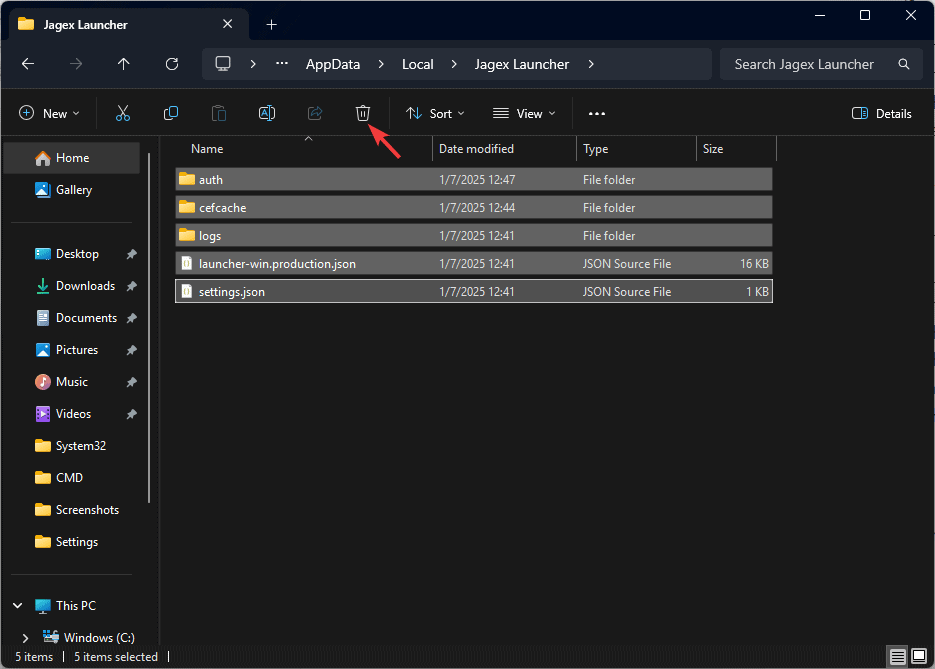Open the Sort dropdown menu
The height and width of the screenshot is (669, 935).
coord(435,113)
